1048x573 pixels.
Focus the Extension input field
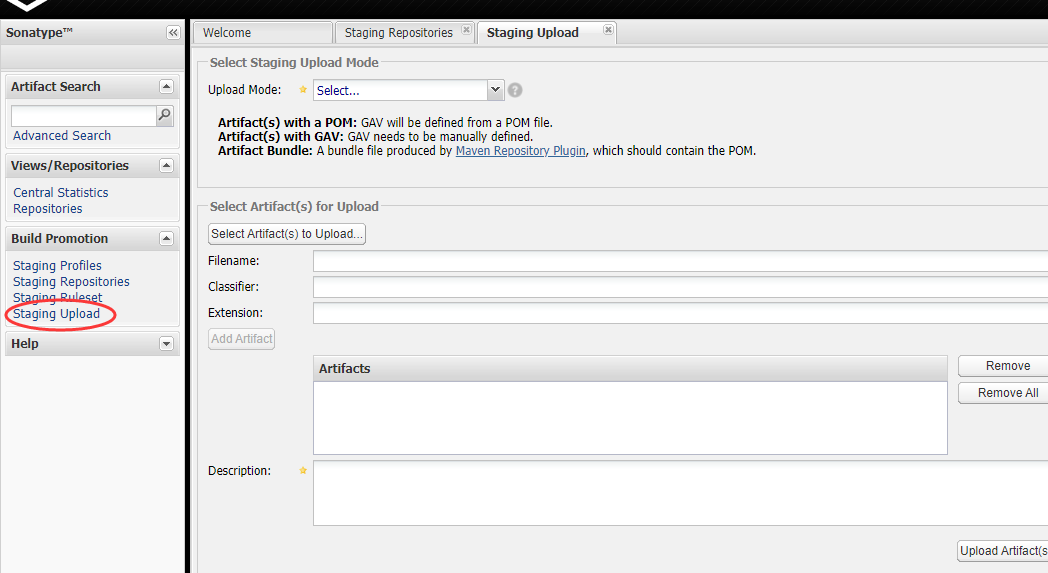(x=680, y=313)
